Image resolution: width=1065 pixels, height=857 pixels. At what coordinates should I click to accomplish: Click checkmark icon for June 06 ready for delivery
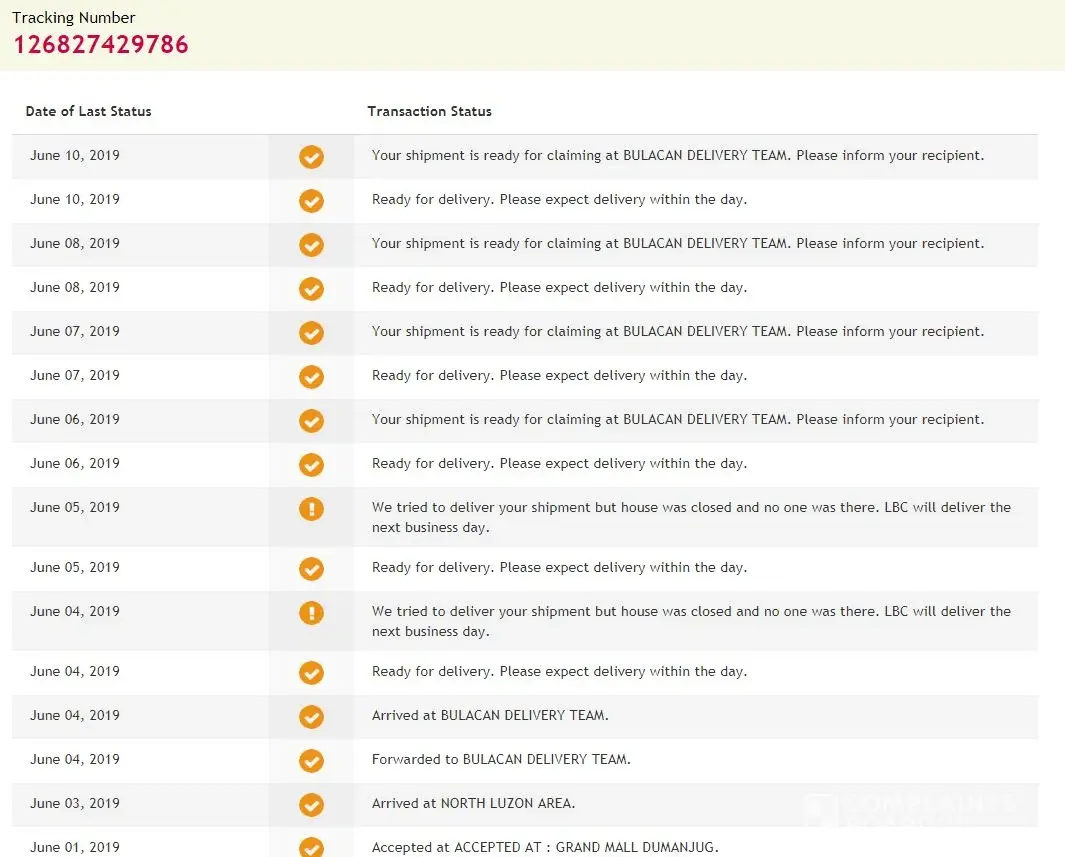[311, 465]
